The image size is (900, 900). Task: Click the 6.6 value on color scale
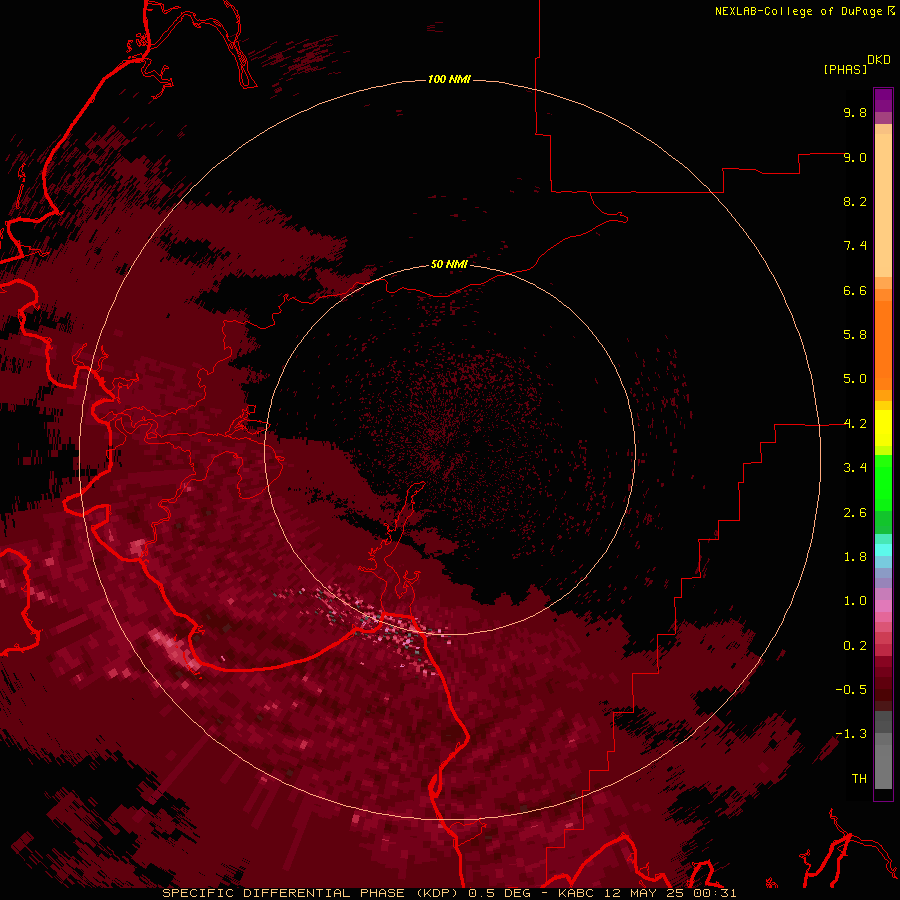(855, 290)
